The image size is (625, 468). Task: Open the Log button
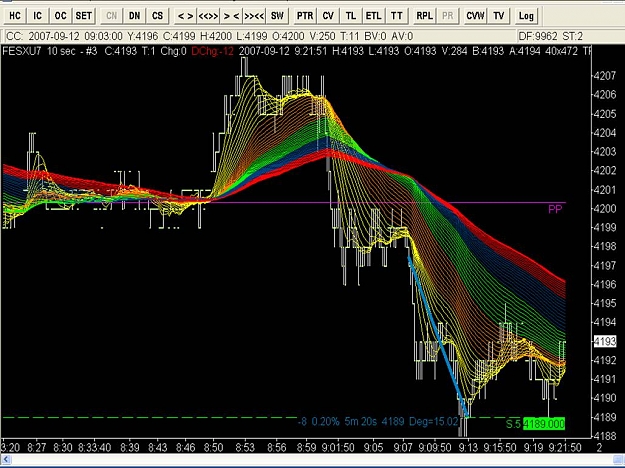(x=526, y=16)
